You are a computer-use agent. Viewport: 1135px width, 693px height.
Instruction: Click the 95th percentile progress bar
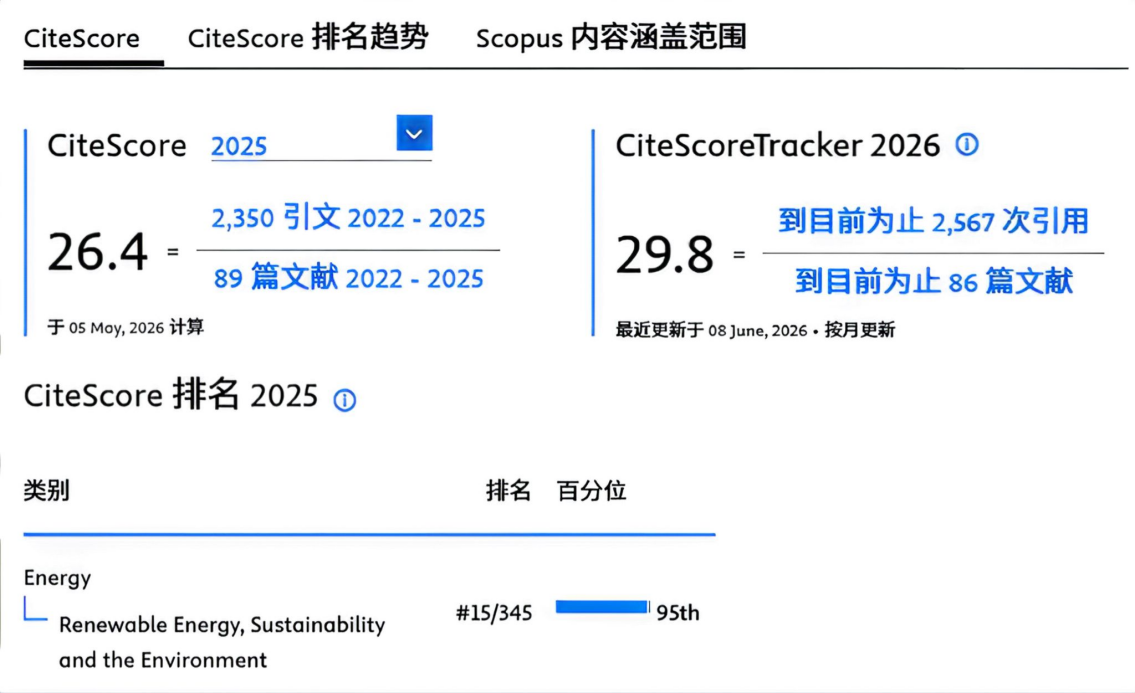pos(602,607)
